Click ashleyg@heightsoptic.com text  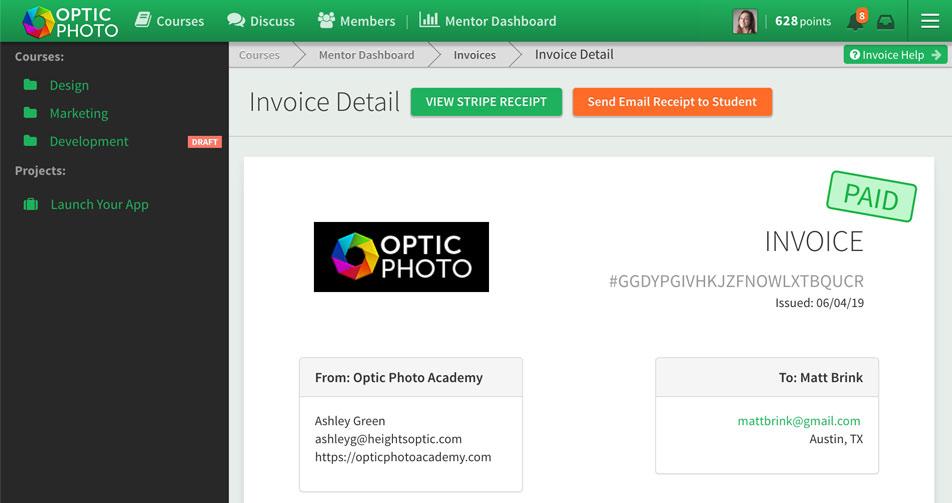coord(388,439)
